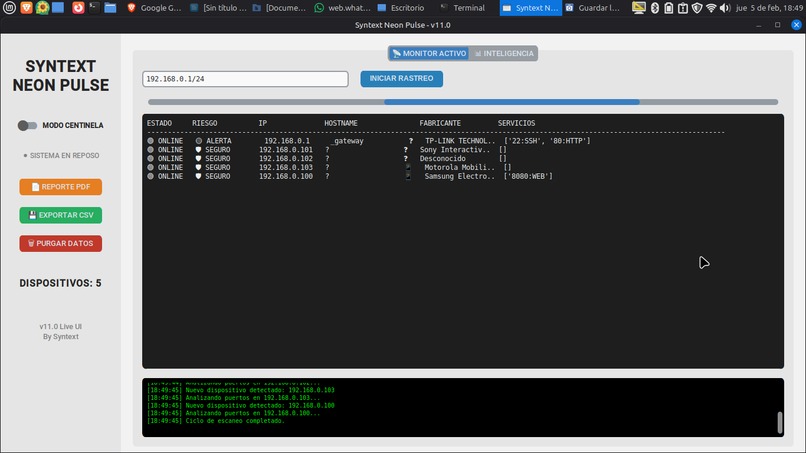Open the Linux Mint start menu
Image resolution: width=806 pixels, height=453 pixels.
click(x=9, y=8)
